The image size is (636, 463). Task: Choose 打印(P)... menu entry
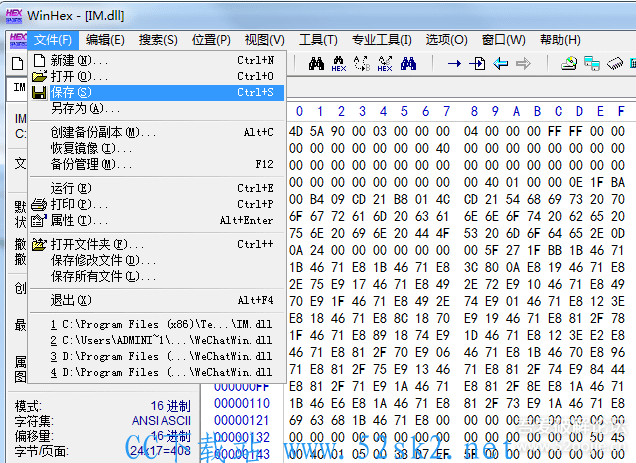(x=157, y=204)
